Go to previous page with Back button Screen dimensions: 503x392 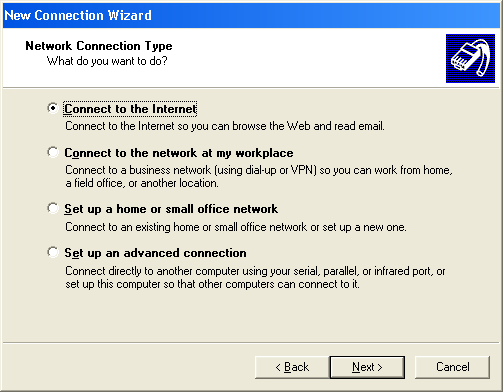pos(292,367)
